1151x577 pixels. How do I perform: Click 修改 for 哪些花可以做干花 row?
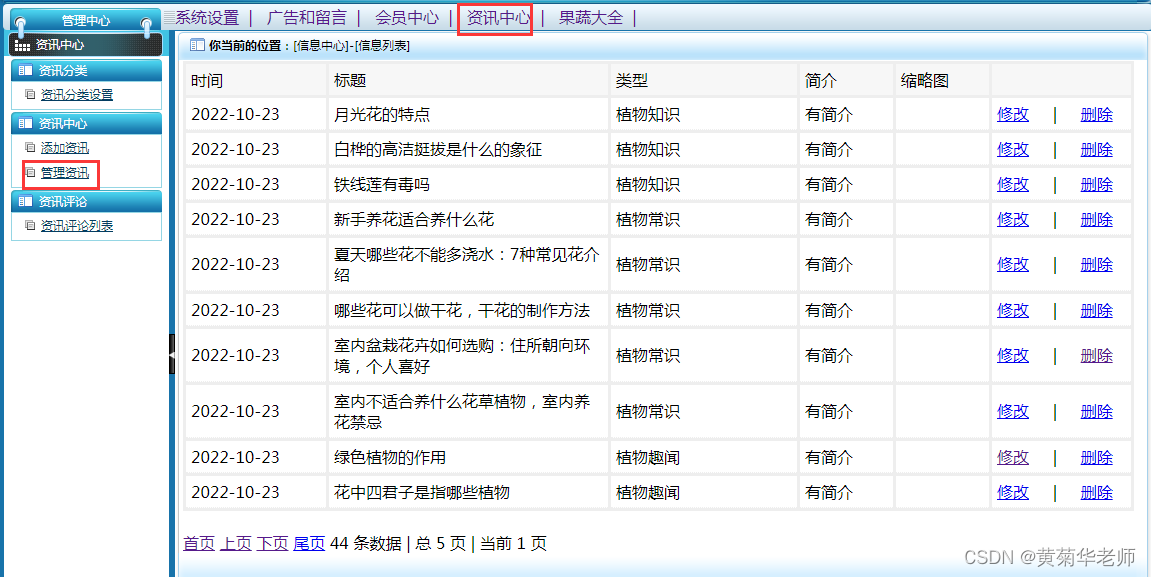coord(1013,310)
